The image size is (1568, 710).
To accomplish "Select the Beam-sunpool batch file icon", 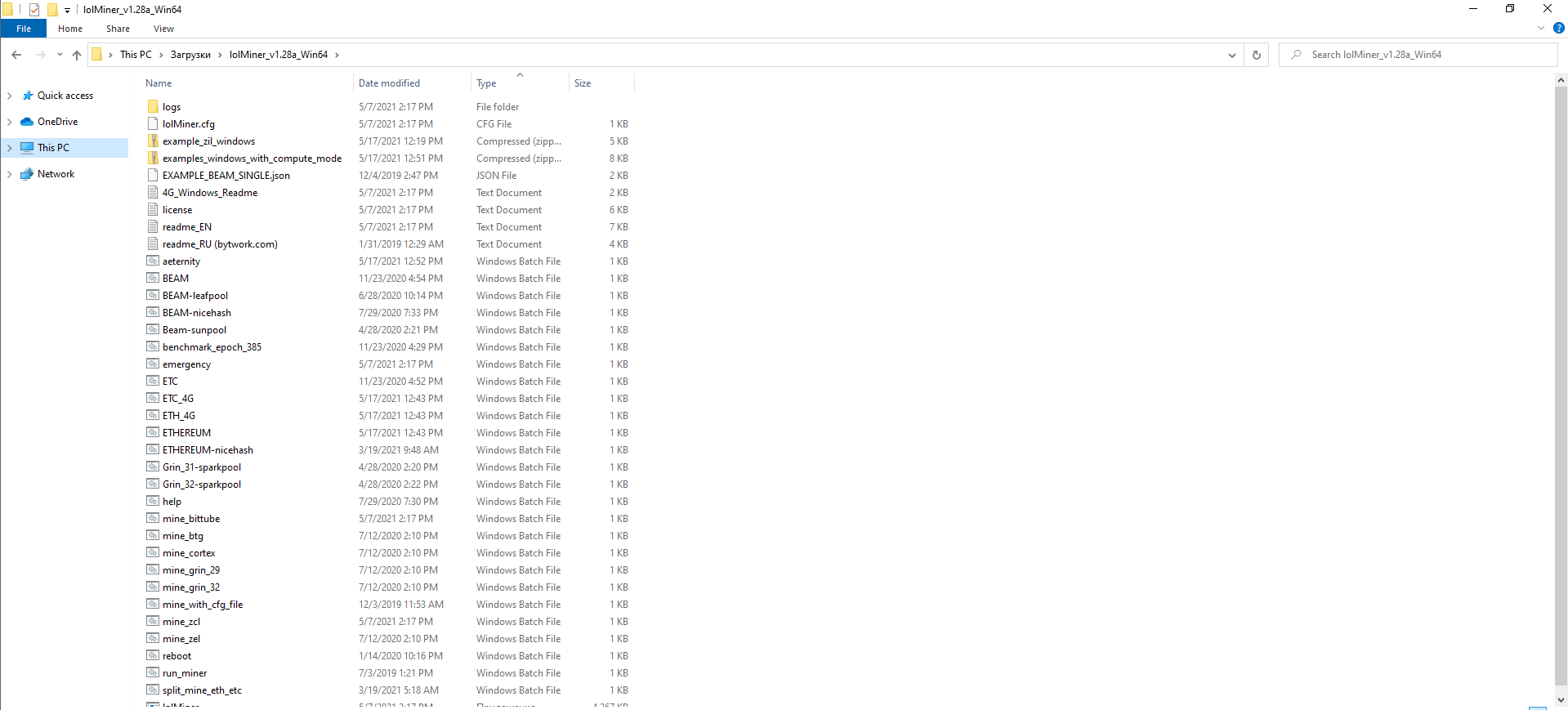I will pos(153,329).
